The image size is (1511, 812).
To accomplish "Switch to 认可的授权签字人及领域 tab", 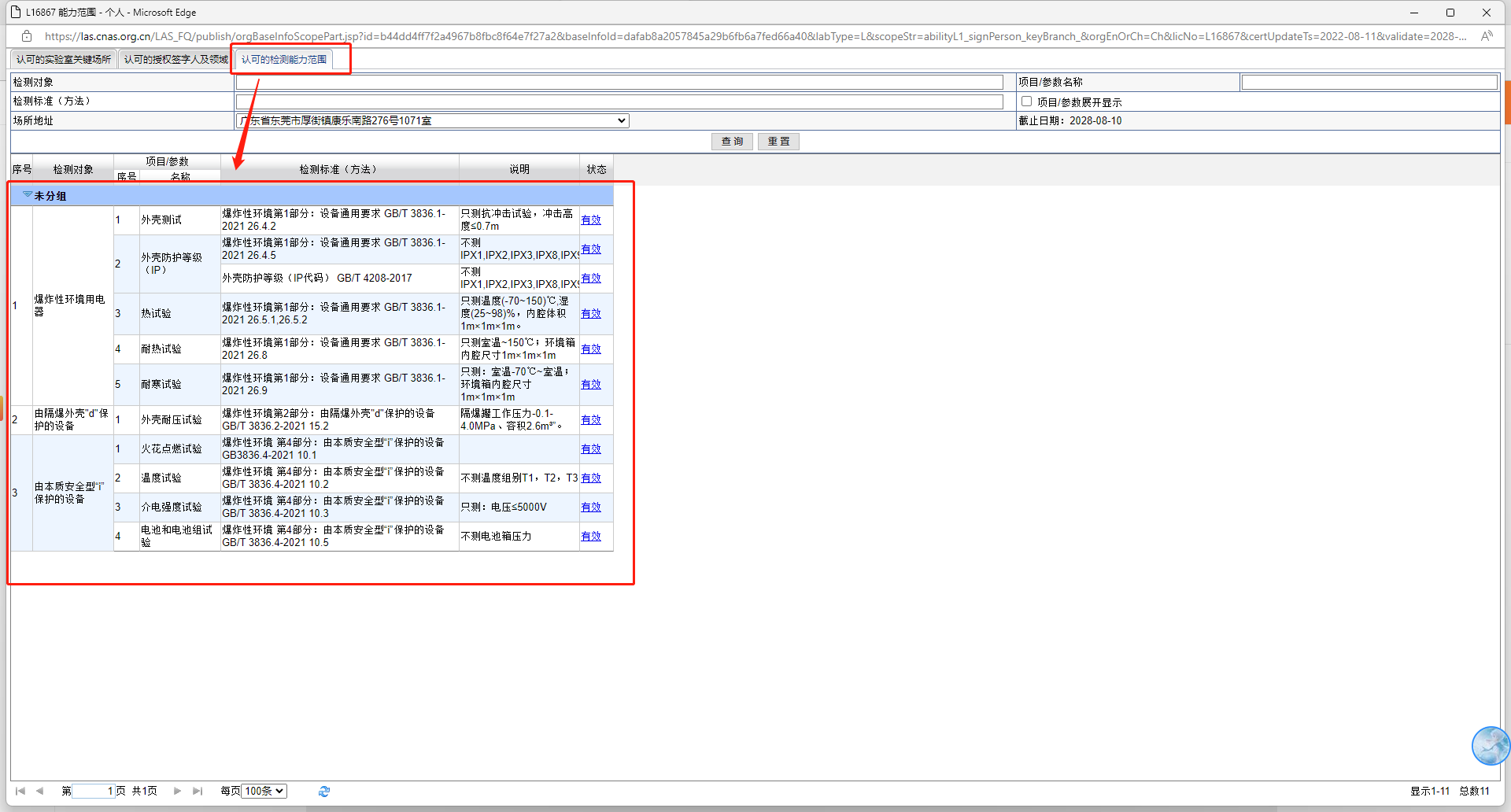I will coord(175,60).
